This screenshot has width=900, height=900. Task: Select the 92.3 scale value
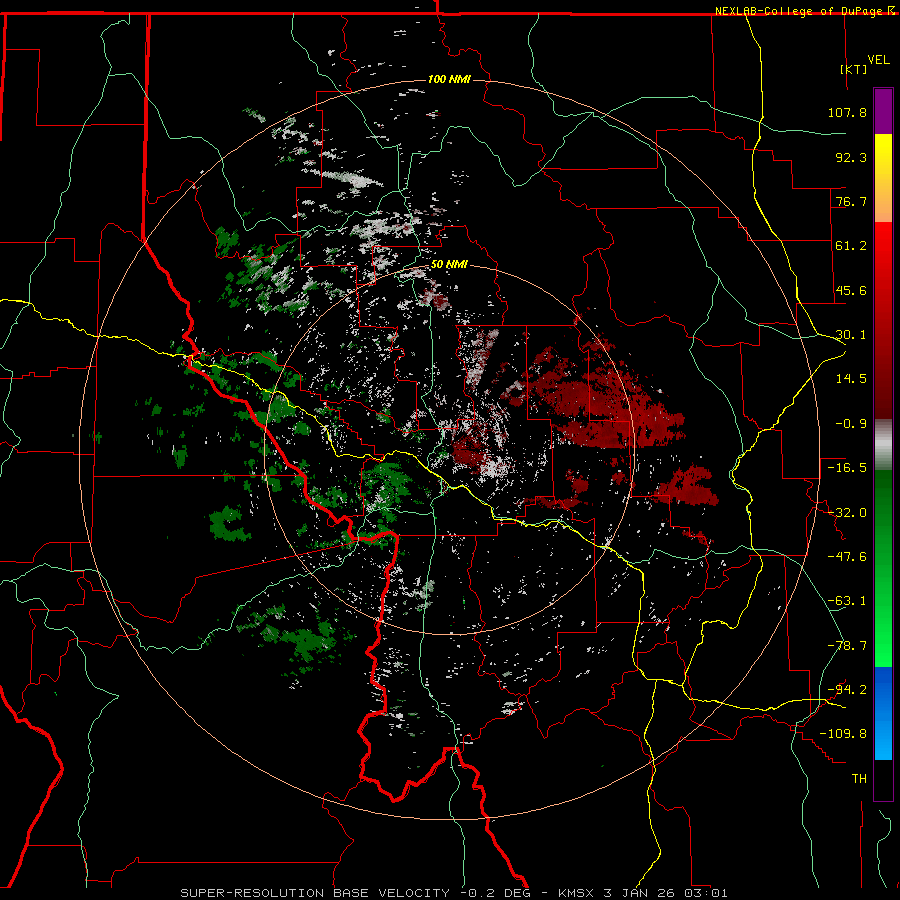pyautogui.click(x=851, y=157)
